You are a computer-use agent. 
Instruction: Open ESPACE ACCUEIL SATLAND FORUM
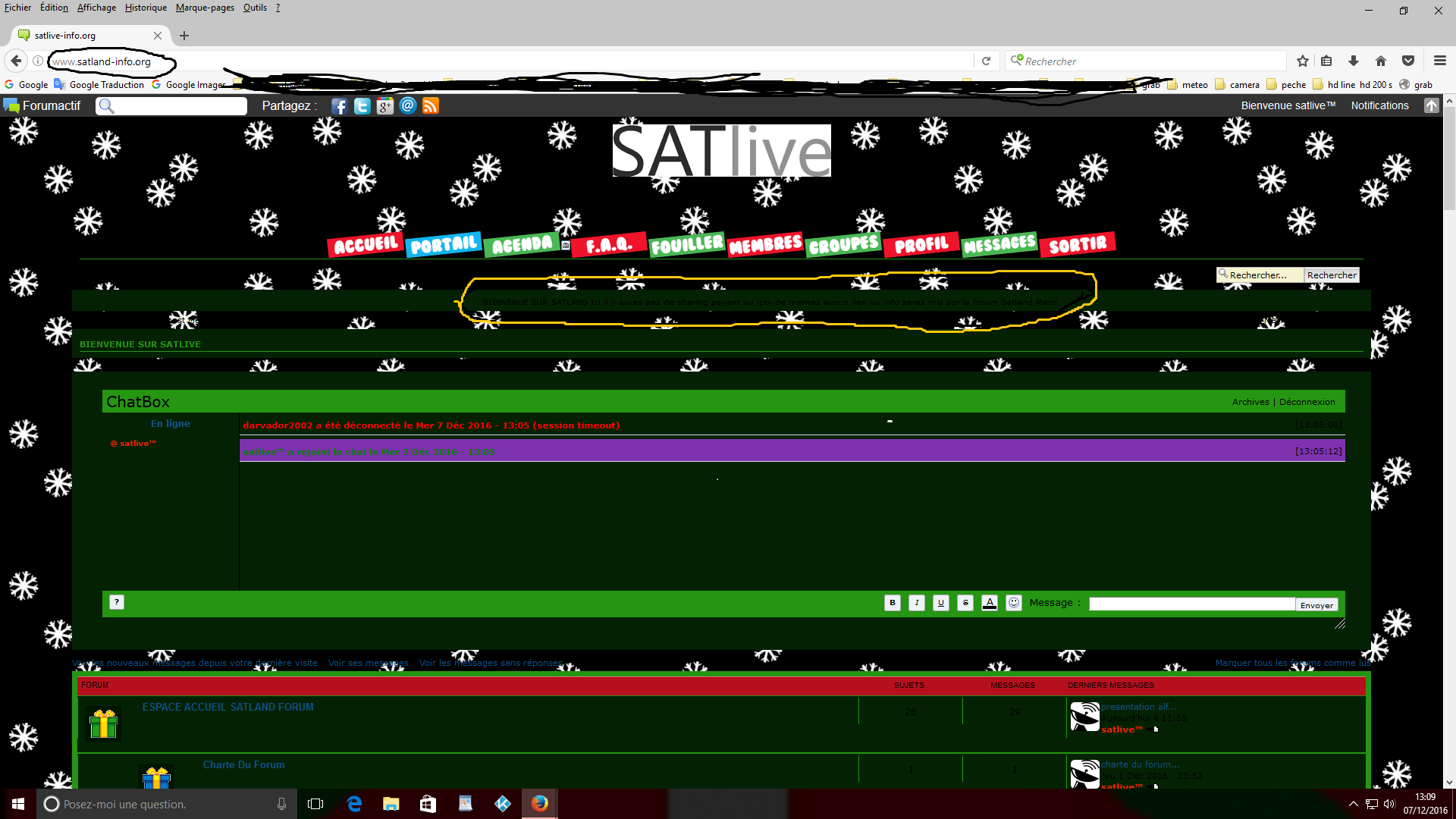point(227,707)
